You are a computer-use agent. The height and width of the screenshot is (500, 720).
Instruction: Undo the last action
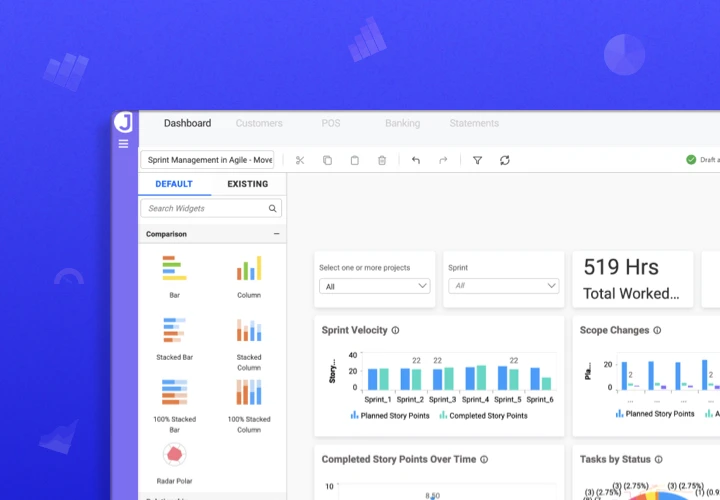(416, 160)
